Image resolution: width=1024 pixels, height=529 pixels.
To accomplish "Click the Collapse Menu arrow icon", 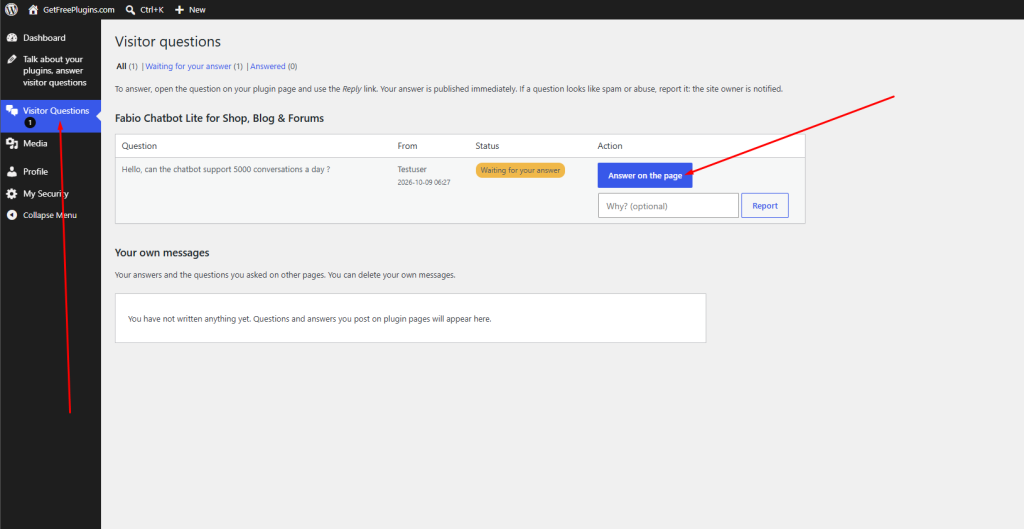I will pos(11,216).
